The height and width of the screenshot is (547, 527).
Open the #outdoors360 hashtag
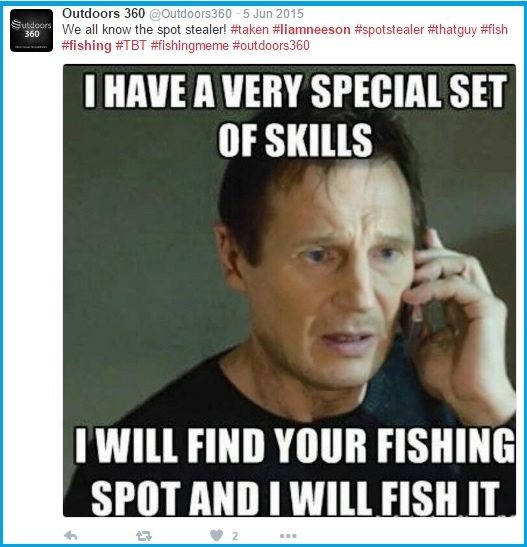pyautogui.click(x=271, y=46)
